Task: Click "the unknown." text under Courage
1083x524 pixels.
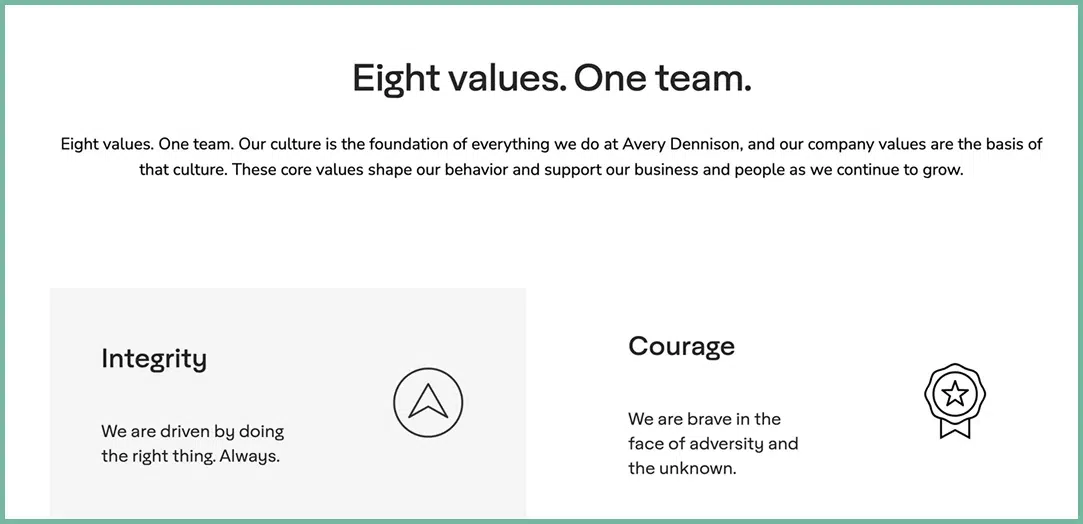Action: click(x=682, y=468)
